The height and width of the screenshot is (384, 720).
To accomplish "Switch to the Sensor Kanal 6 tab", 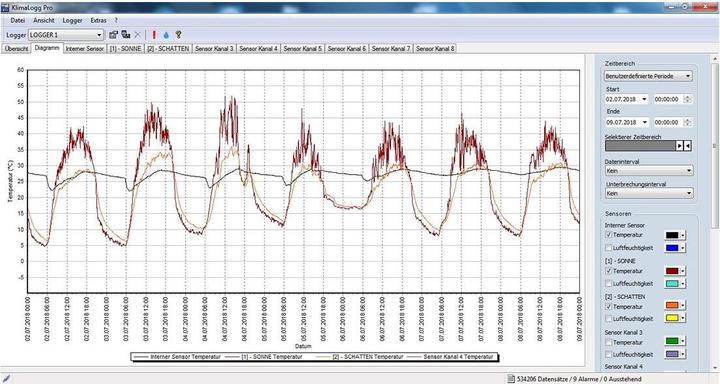I will click(347, 48).
